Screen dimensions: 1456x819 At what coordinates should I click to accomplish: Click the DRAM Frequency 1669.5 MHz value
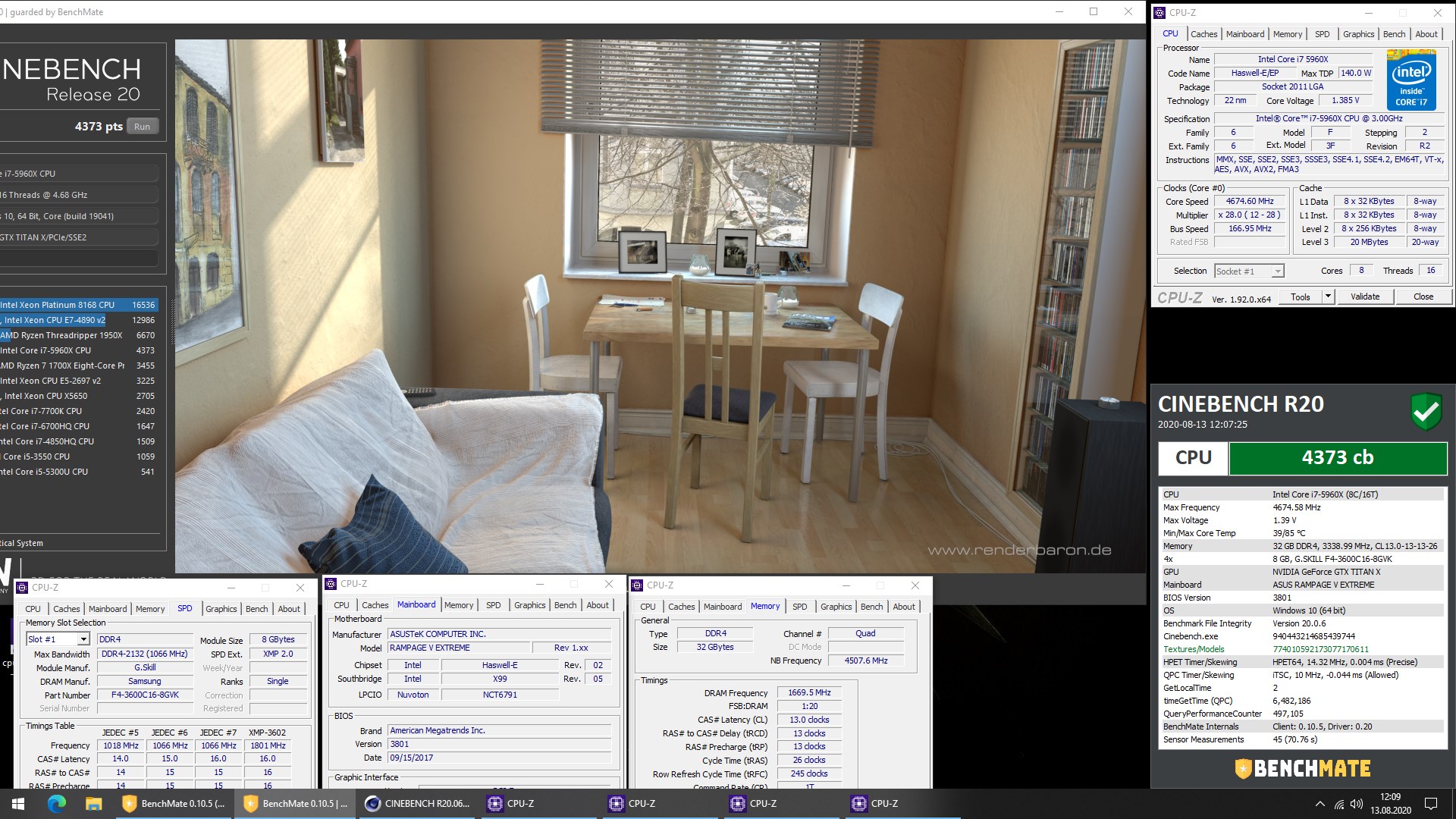(809, 693)
